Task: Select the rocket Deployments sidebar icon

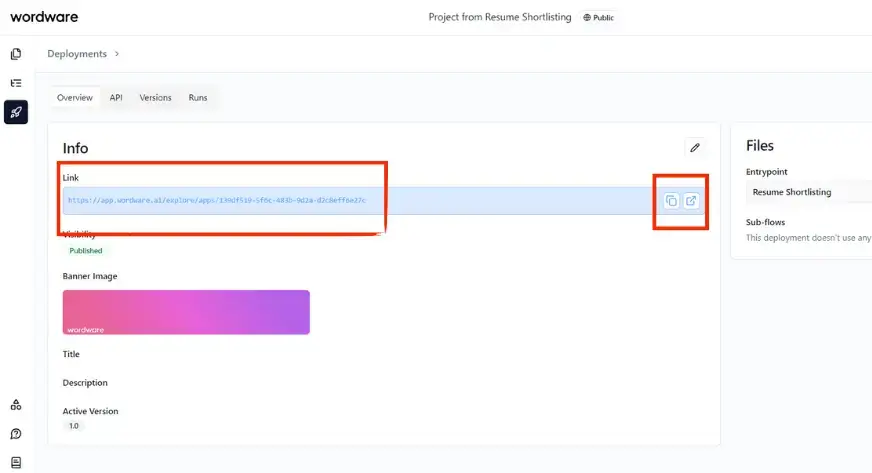Action: tap(16, 112)
